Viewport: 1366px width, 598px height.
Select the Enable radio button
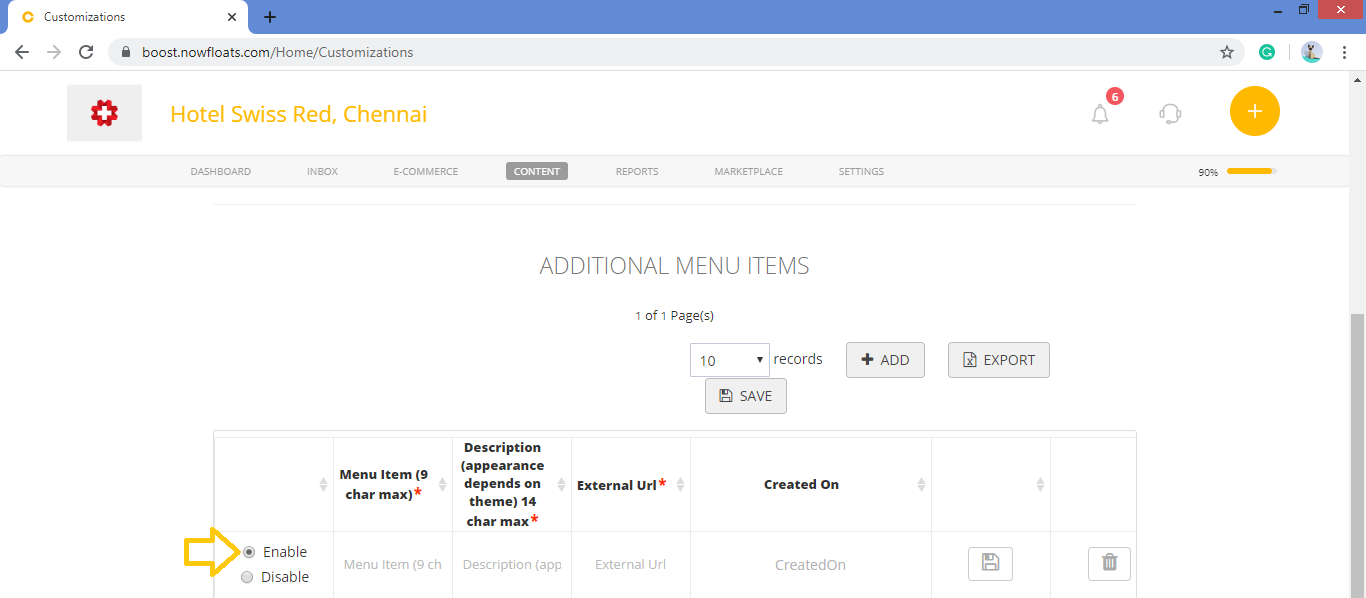[x=248, y=552]
